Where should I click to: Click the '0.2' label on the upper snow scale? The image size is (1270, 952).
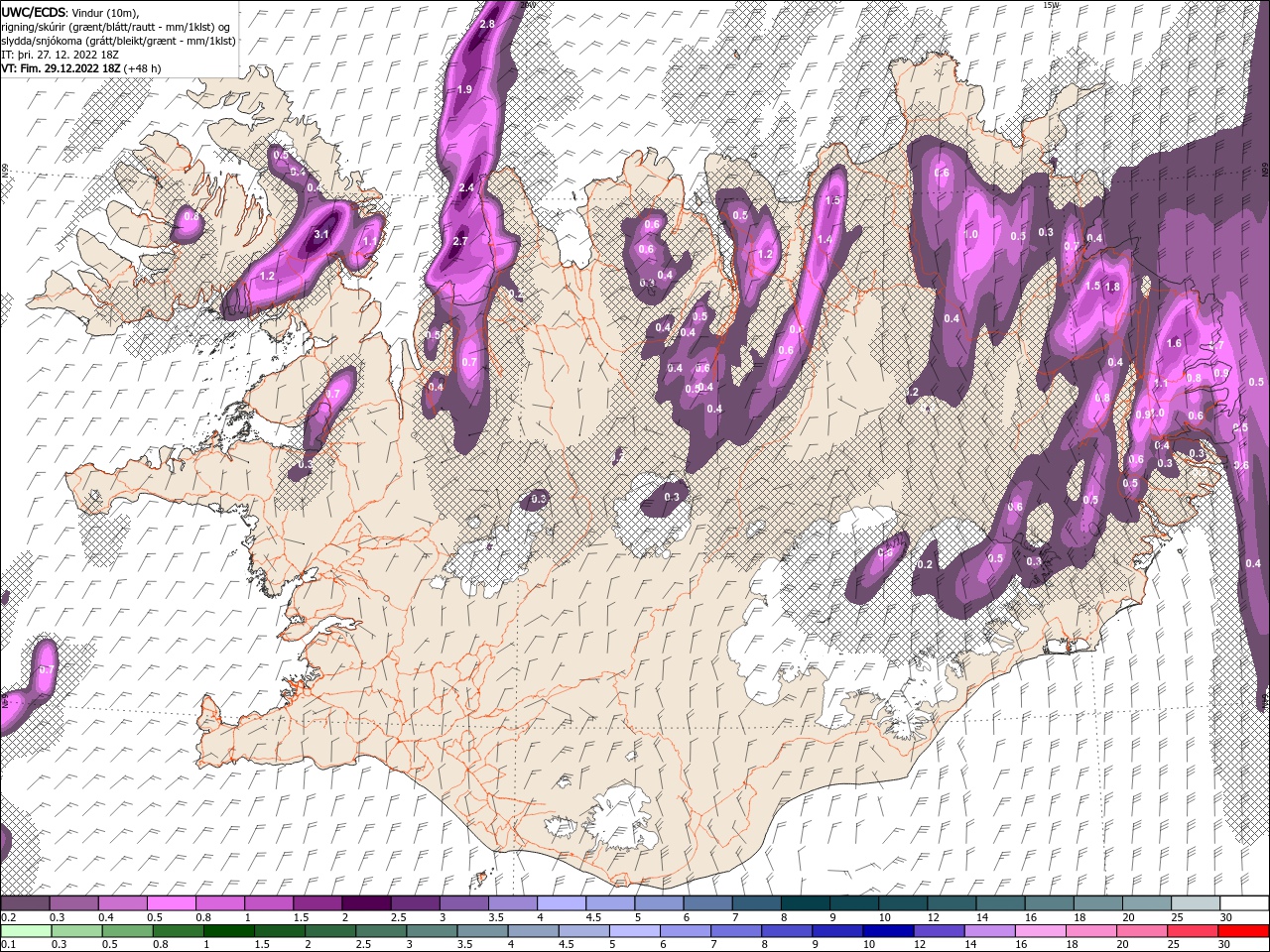pyautogui.click(x=8, y=918)
